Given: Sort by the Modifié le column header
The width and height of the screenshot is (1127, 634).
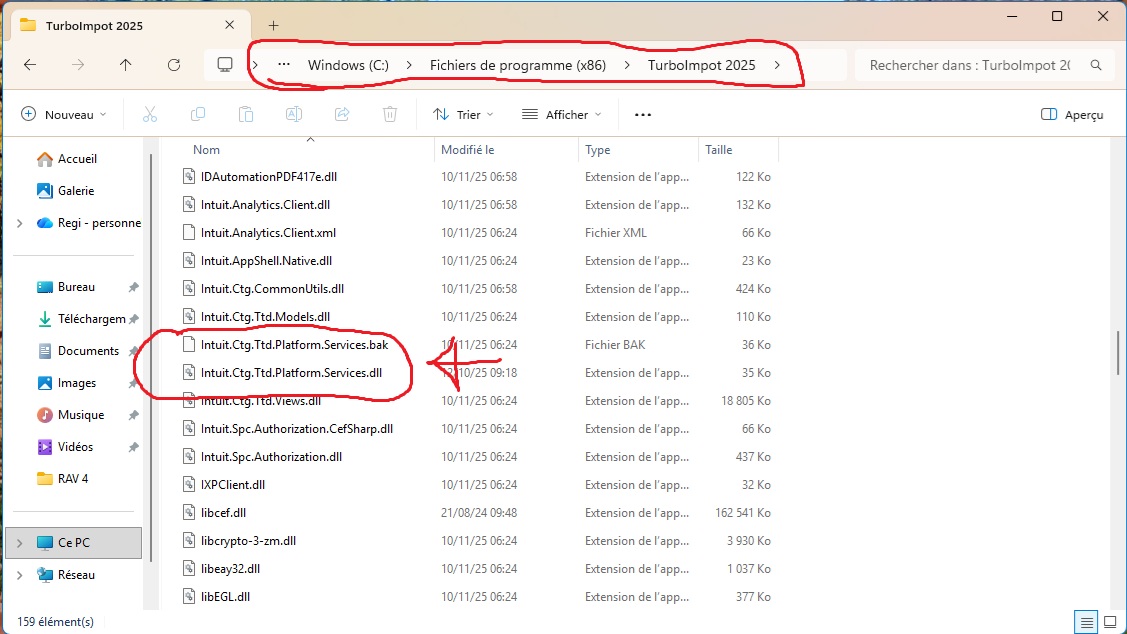Looking at the screenshot, I should click(467, 150).
